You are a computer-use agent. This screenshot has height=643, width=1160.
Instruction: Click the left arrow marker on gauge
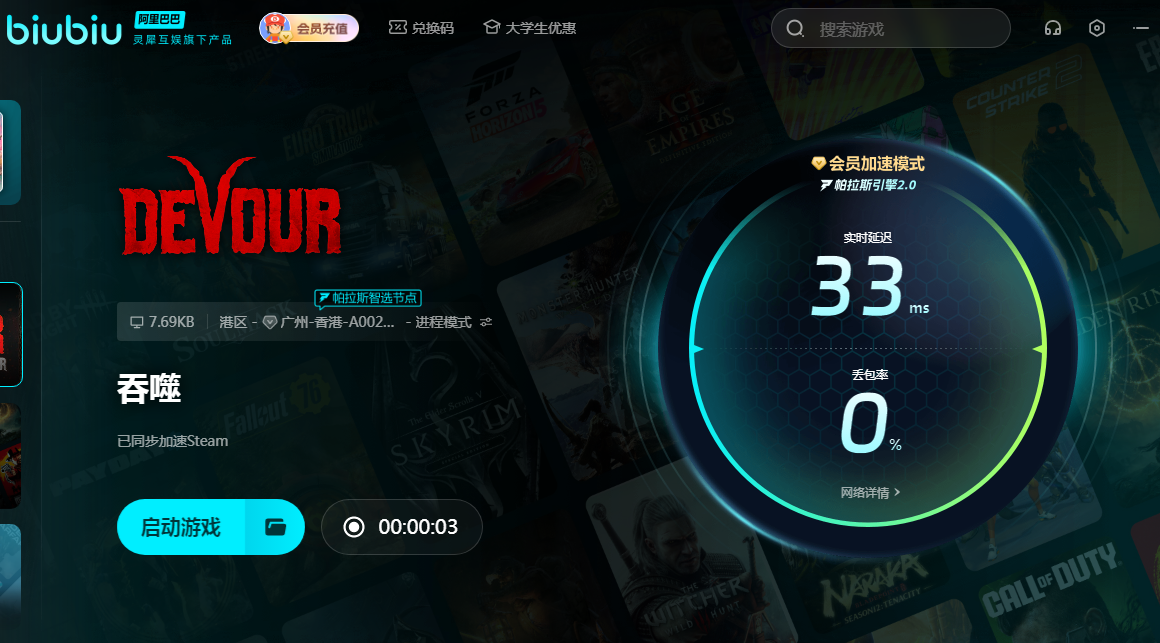(696, 349)
